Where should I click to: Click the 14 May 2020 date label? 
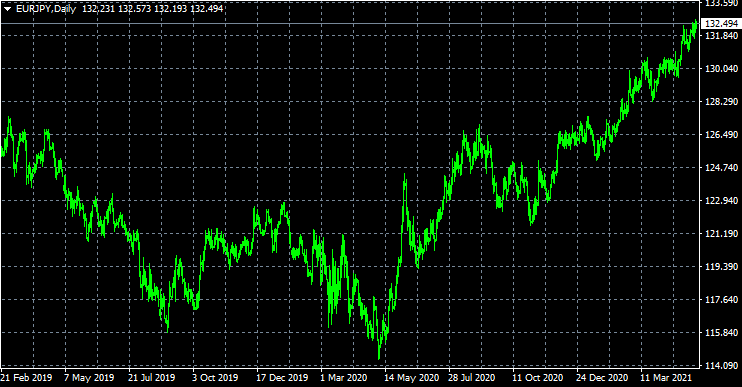coord(411,378)
